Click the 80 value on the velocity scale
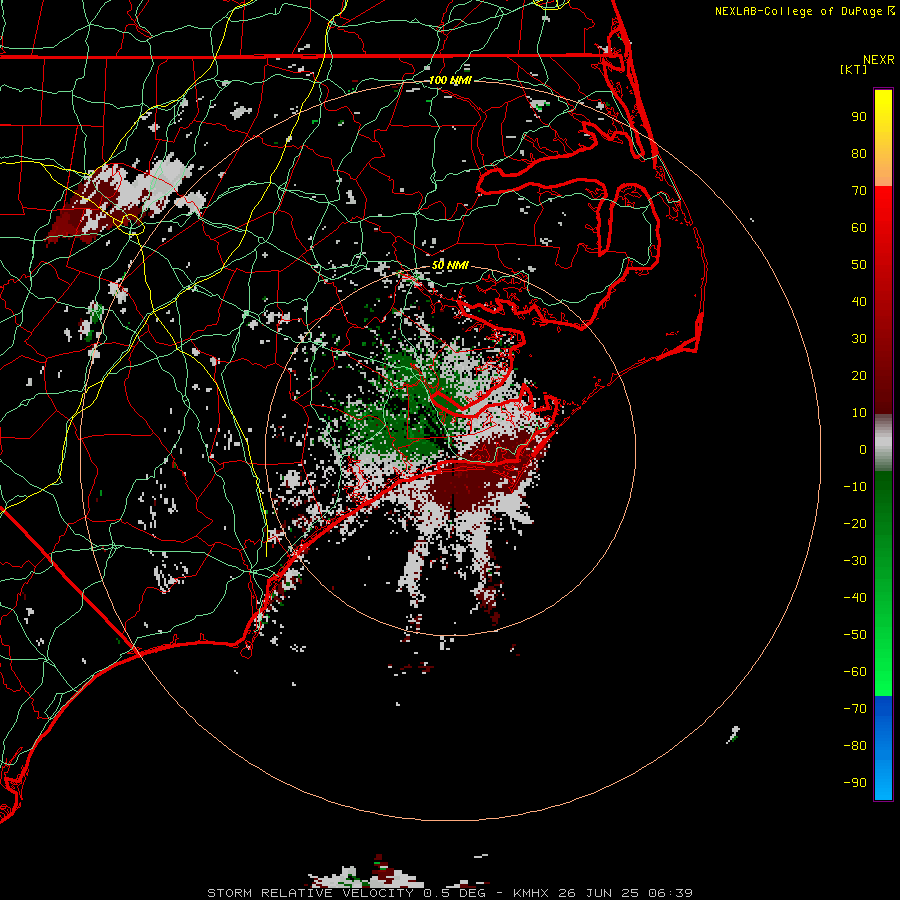The width and height of the screenshot is (900, 900). [859, 153]
